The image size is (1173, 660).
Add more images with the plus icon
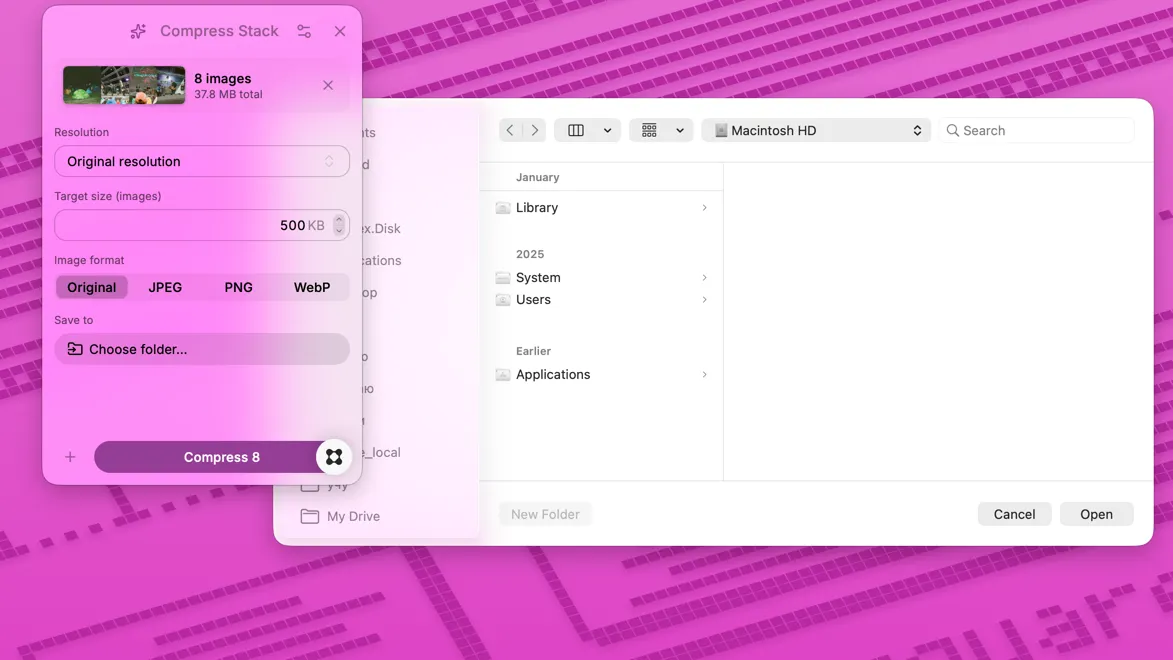point(70,457)
